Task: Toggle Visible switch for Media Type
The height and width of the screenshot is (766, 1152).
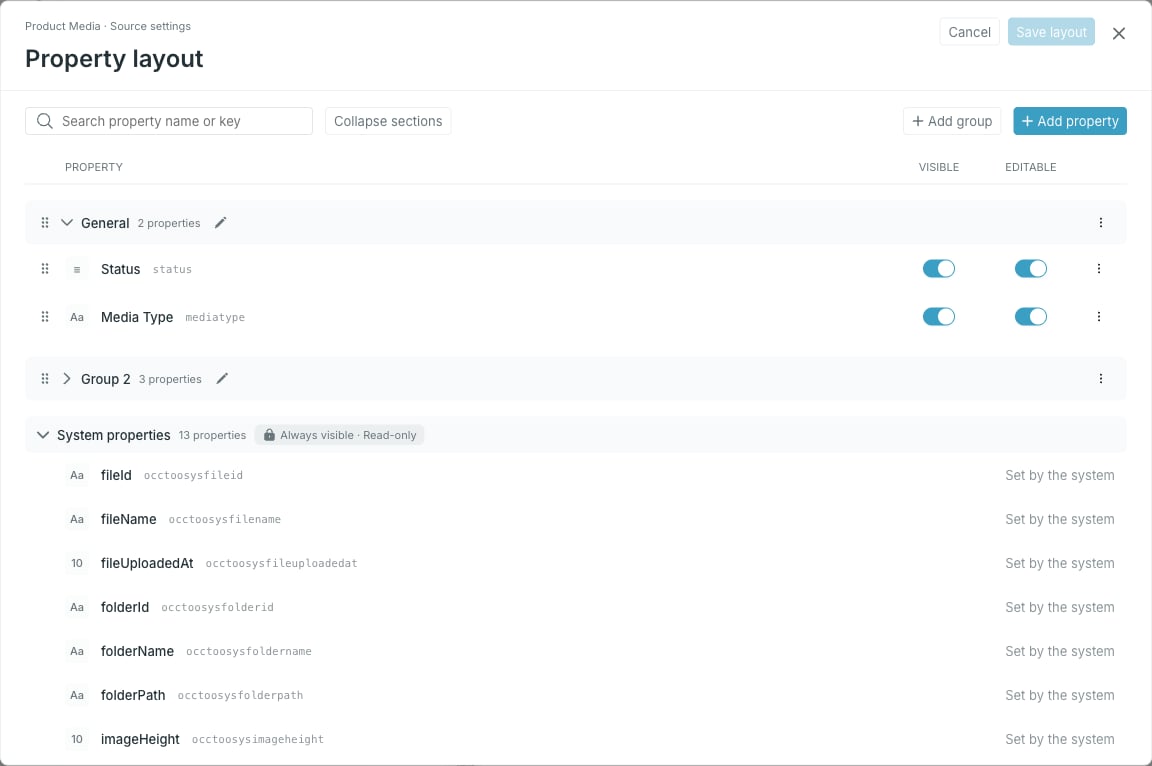Action: point(938,317)
